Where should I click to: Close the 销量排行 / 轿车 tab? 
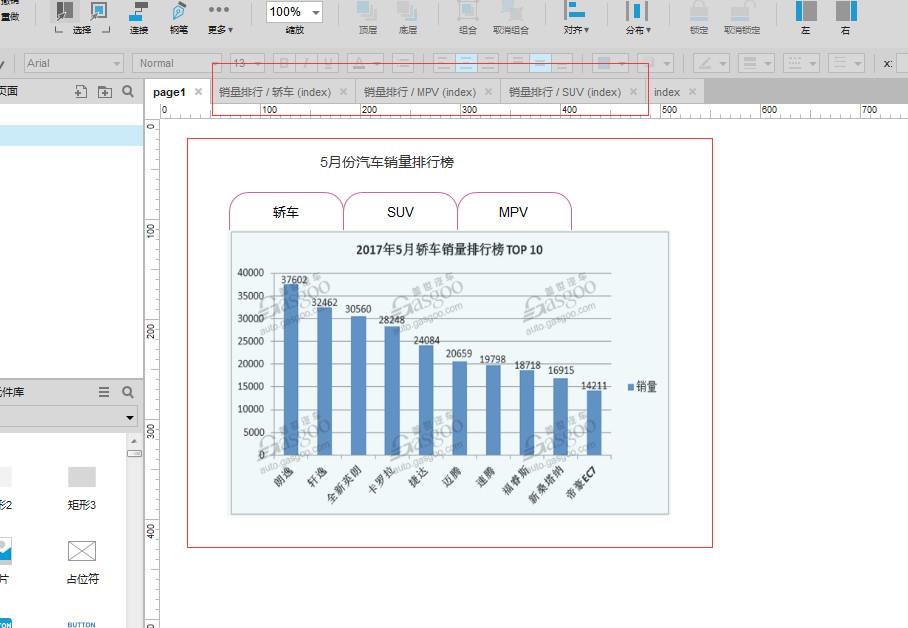click(x=343, y=92)
